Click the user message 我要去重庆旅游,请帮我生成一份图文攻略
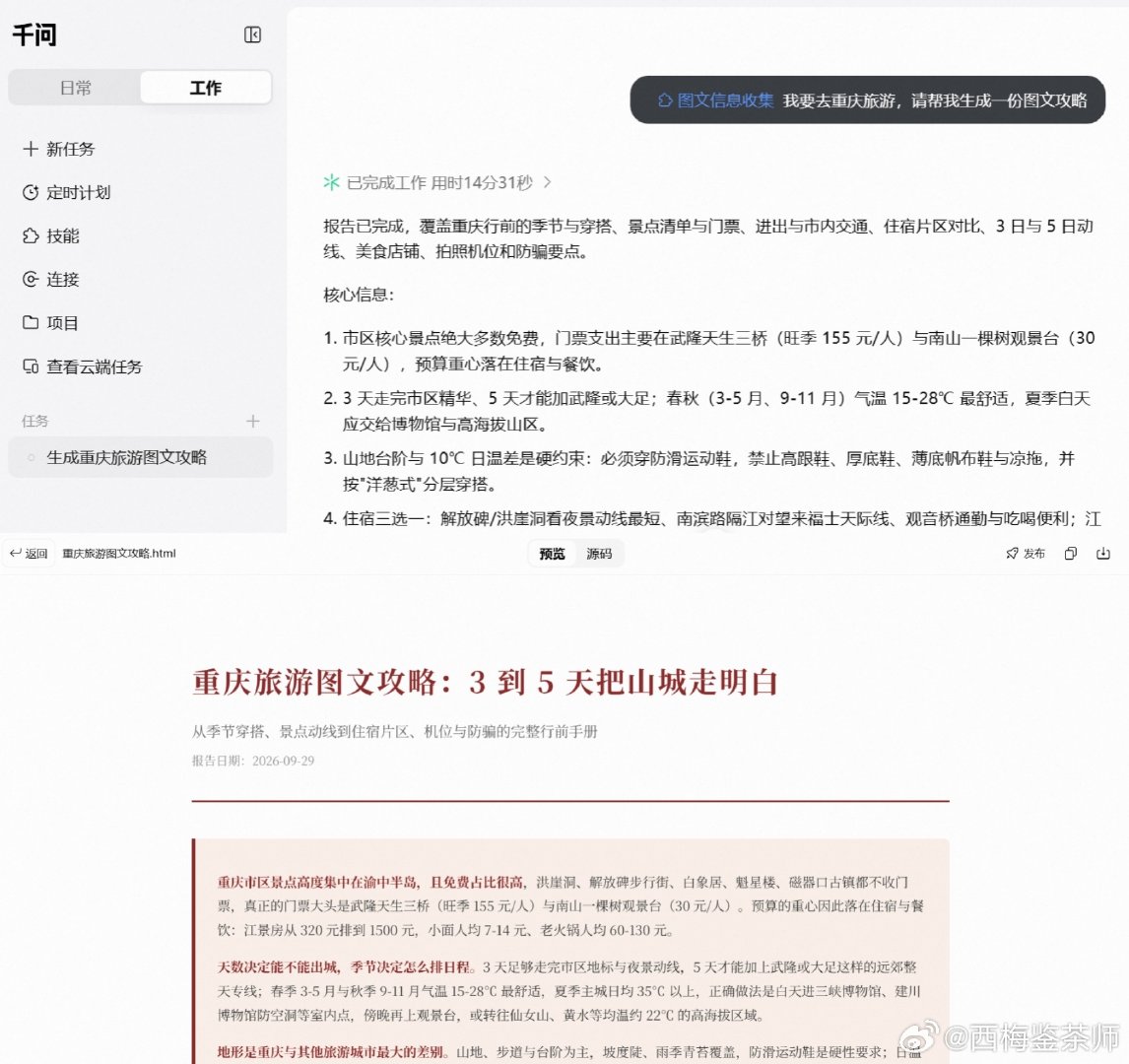Viewport: 1129px width, 1064px height. click(x=935, y=100)
